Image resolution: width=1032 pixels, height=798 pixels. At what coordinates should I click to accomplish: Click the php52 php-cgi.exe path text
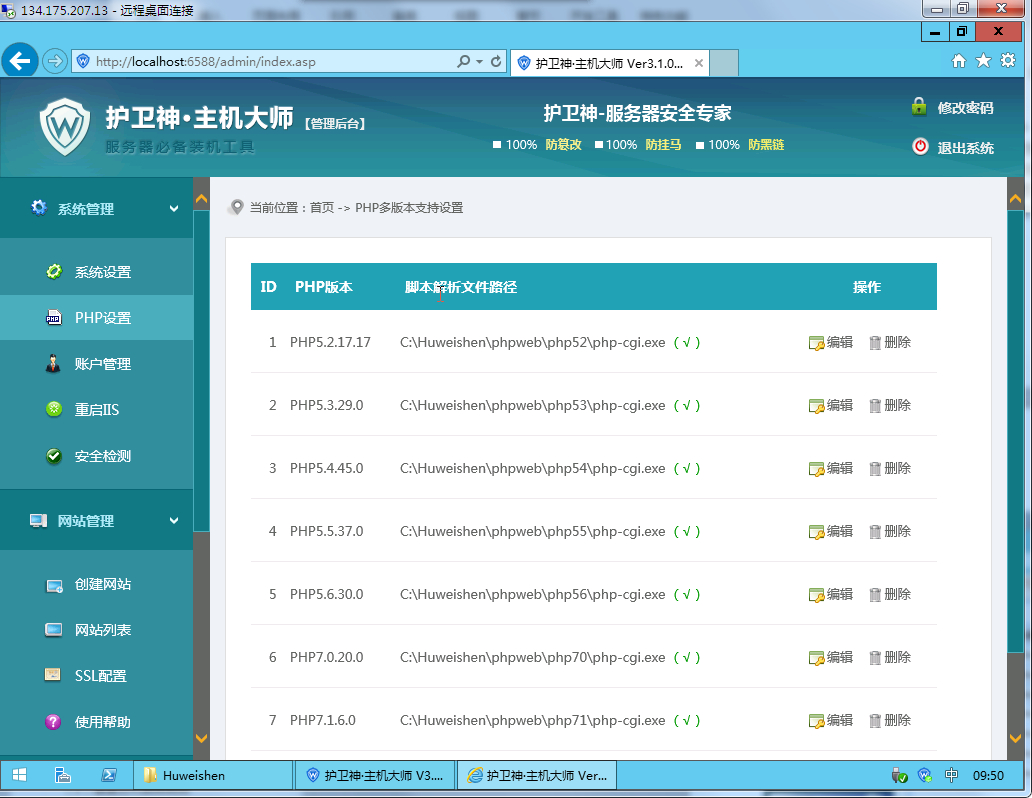point(532,342)
